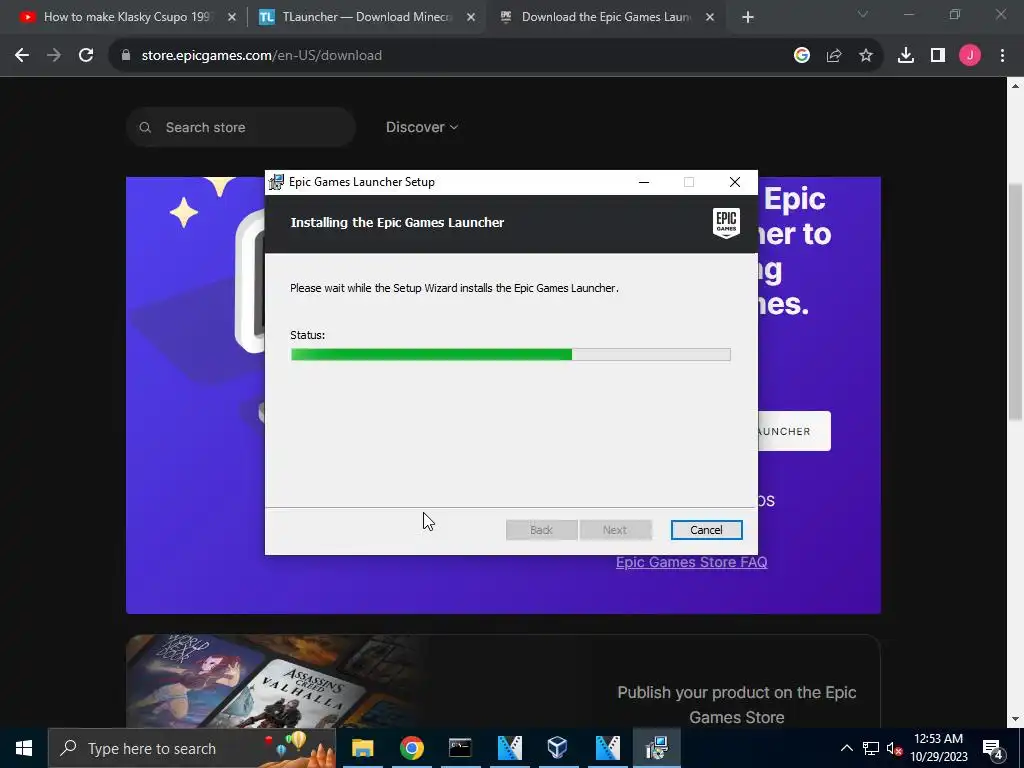Close the YouTube Klasky Csupo tab
Viewport: 1024px width, 768px height.
click(232, 18)
